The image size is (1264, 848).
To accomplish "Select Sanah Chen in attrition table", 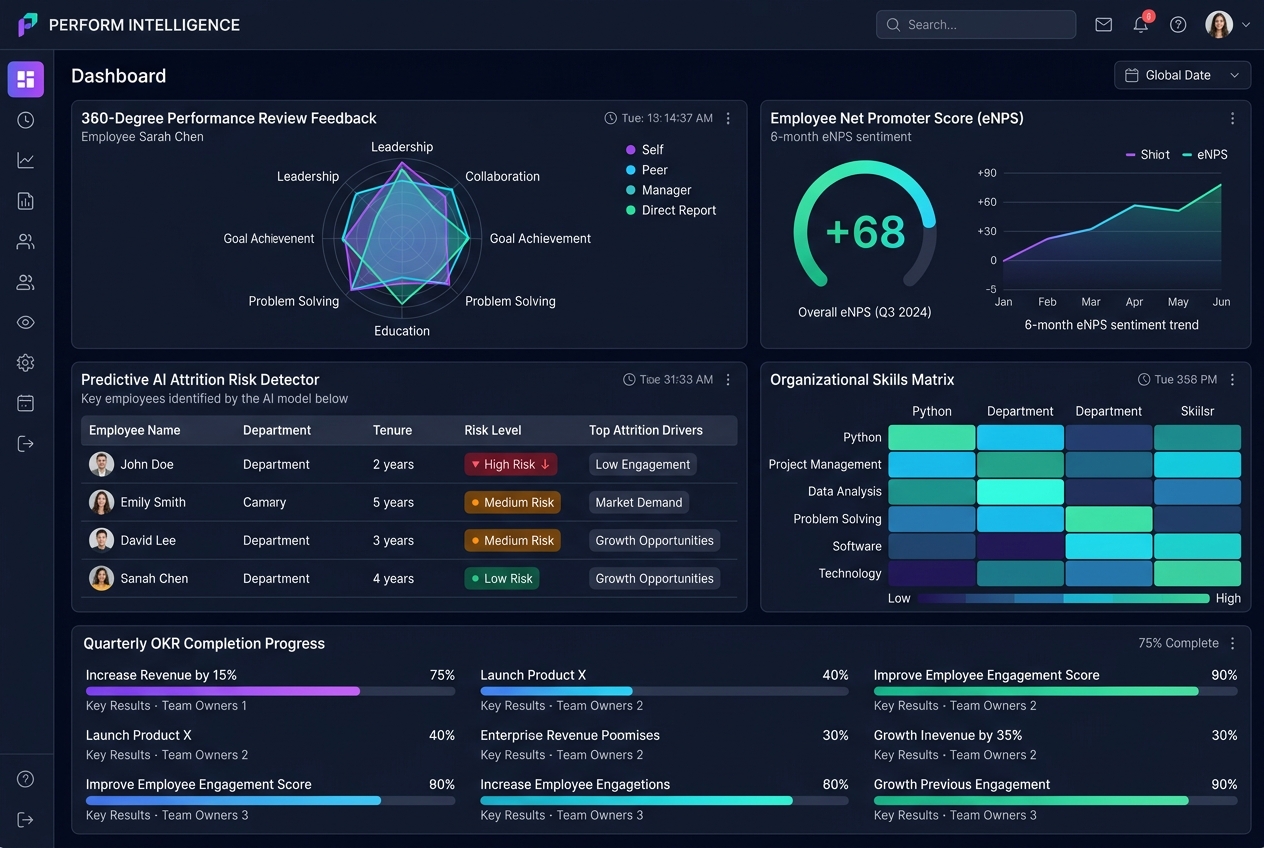I will pos(409,578).
